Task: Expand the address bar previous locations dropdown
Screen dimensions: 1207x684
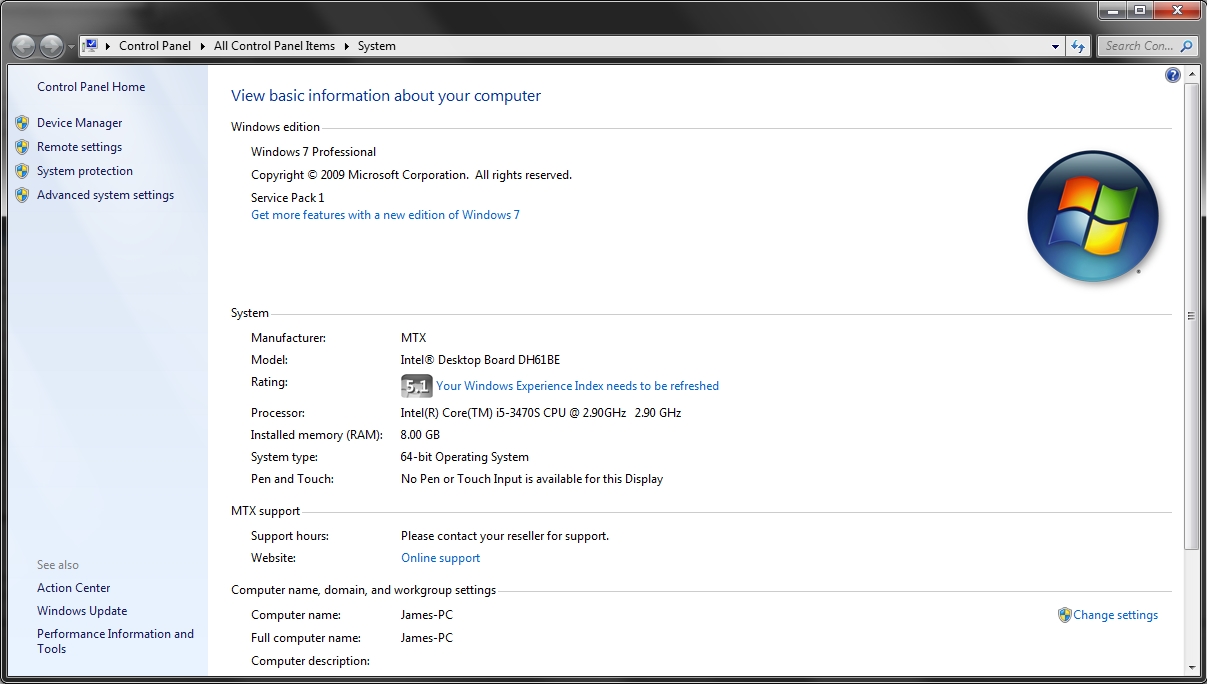Action: pos(1056,46)
